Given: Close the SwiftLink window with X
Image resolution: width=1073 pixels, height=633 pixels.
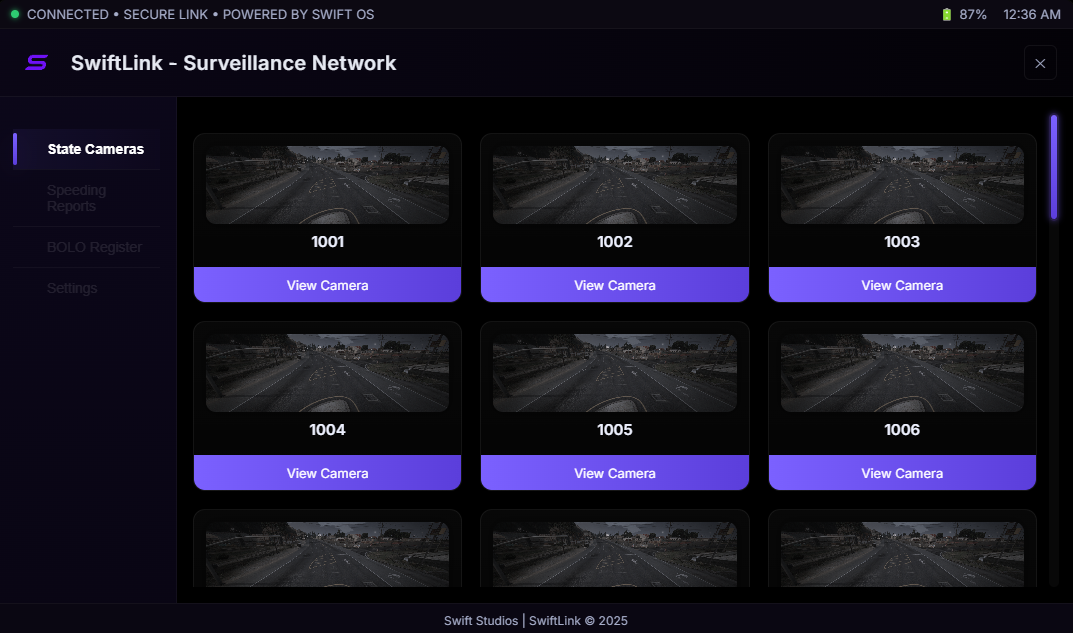Looking at the screenshot, I should (x=1040, y=63).
